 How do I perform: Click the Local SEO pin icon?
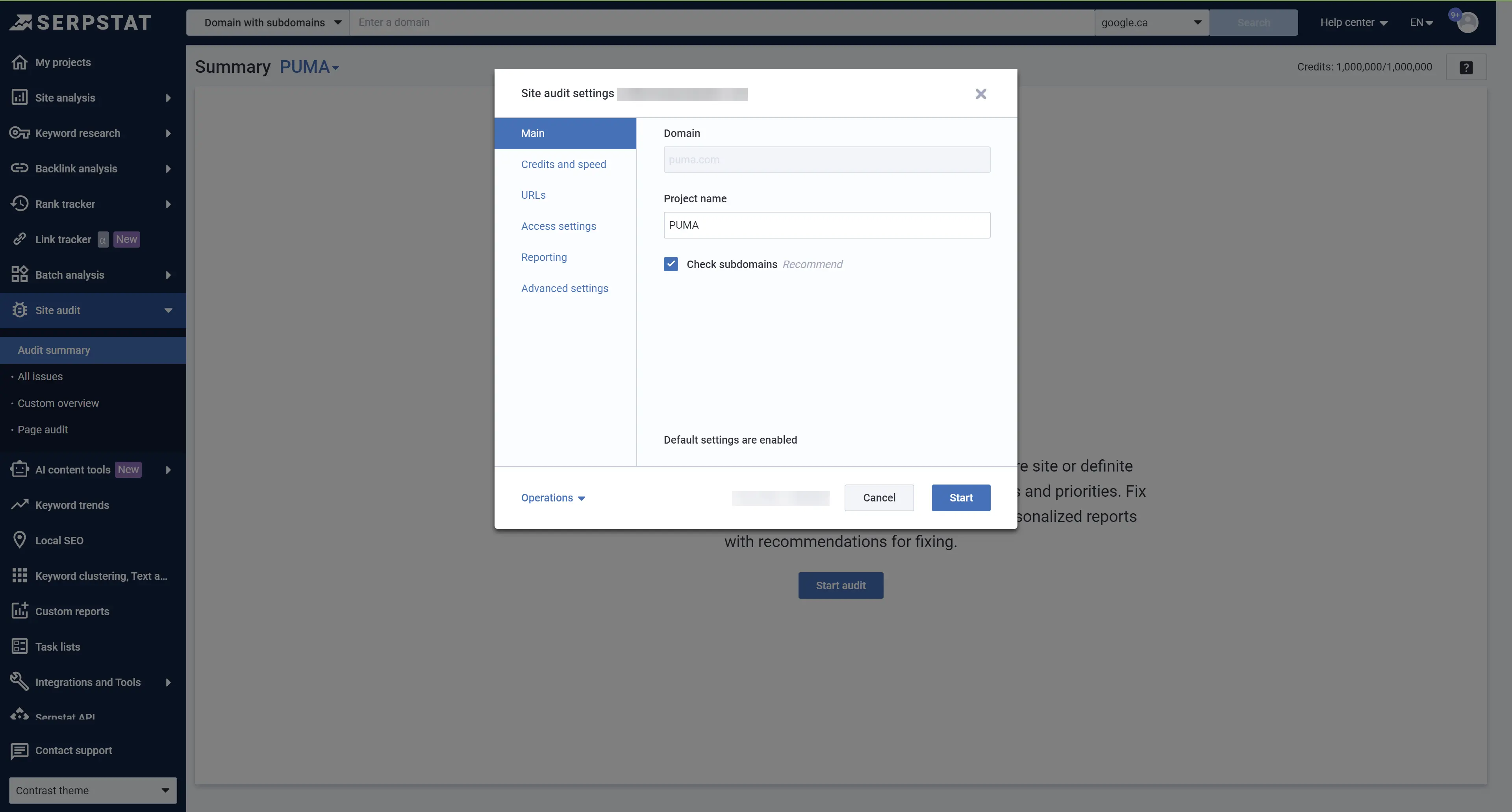click(20, 540)
